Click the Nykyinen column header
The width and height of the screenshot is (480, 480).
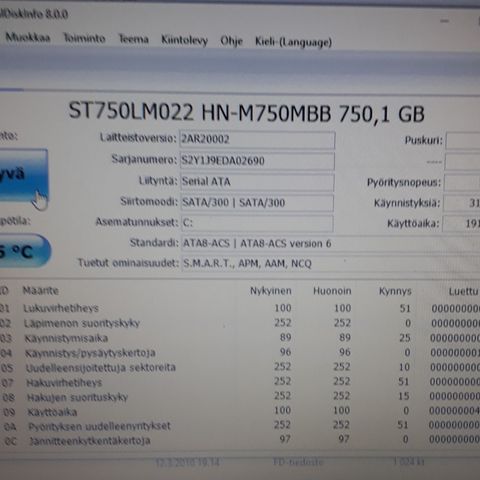(x=271, y=291)
